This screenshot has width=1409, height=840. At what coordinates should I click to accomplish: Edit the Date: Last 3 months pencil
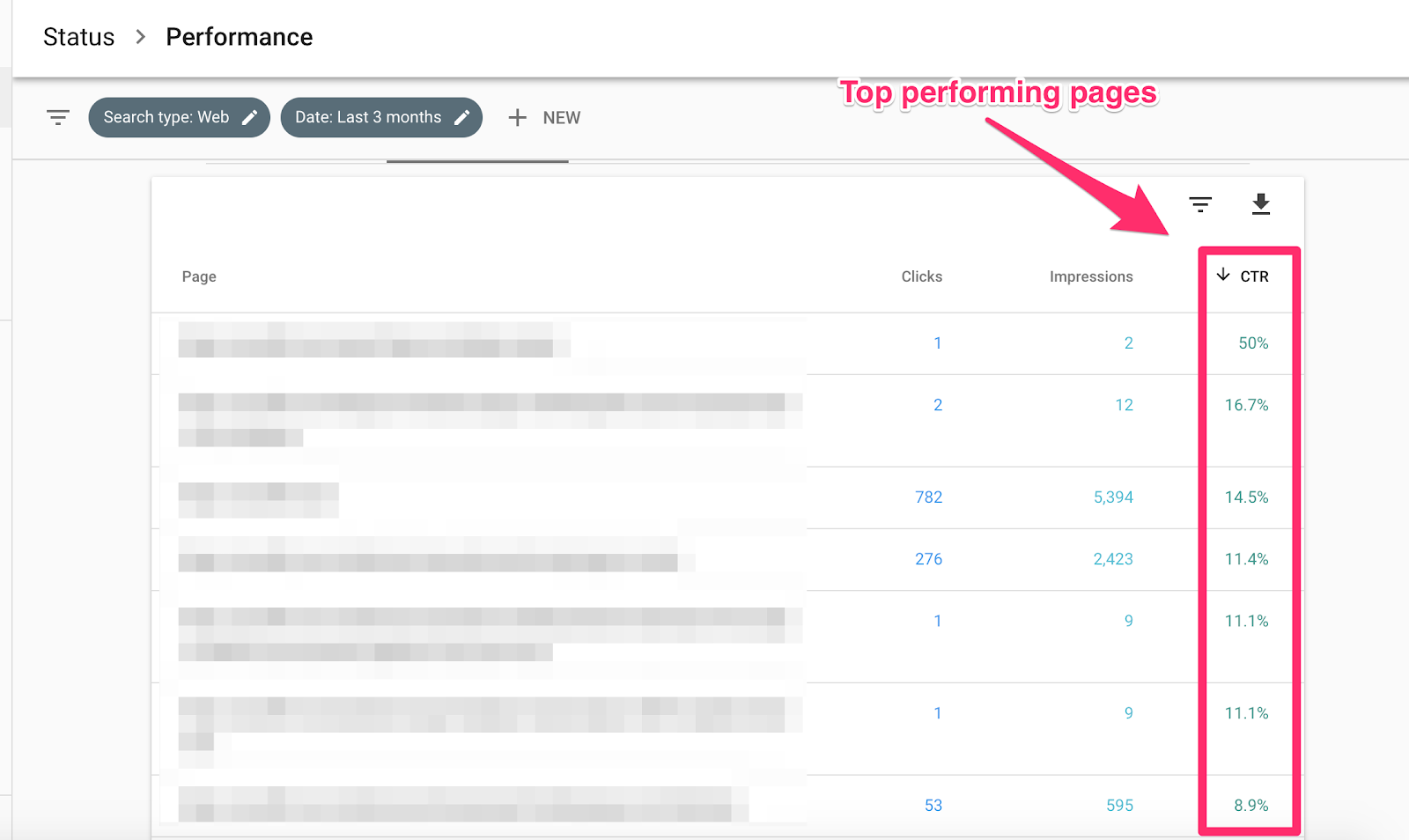(462, 118)
